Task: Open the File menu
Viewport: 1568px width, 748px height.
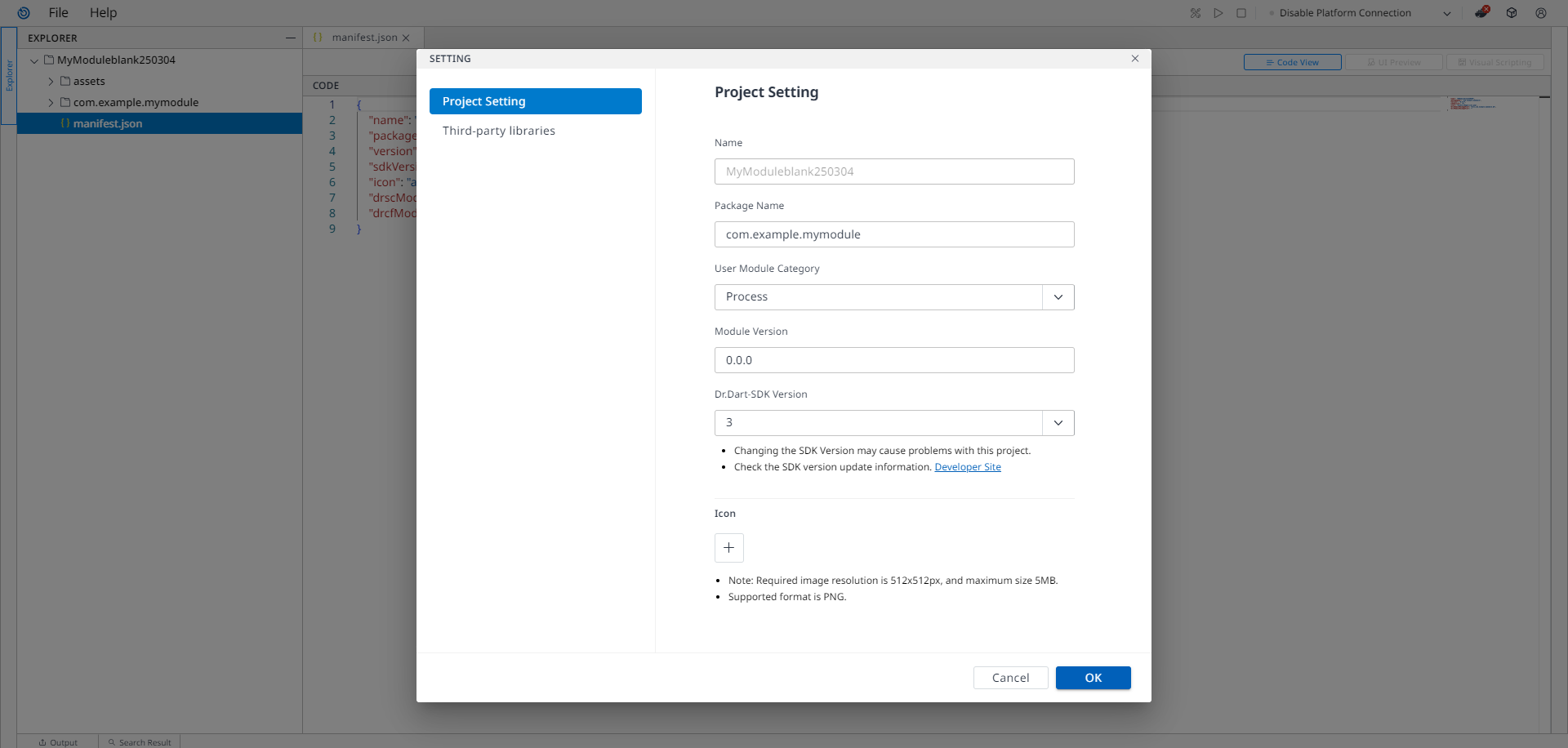Action: coord(58,13)
